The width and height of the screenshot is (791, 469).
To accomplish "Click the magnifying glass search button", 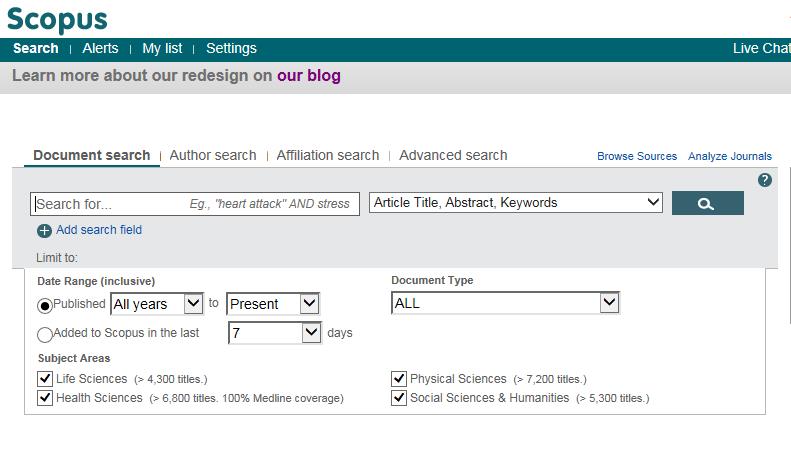I will pyautogui.click(x=707, y=203).
